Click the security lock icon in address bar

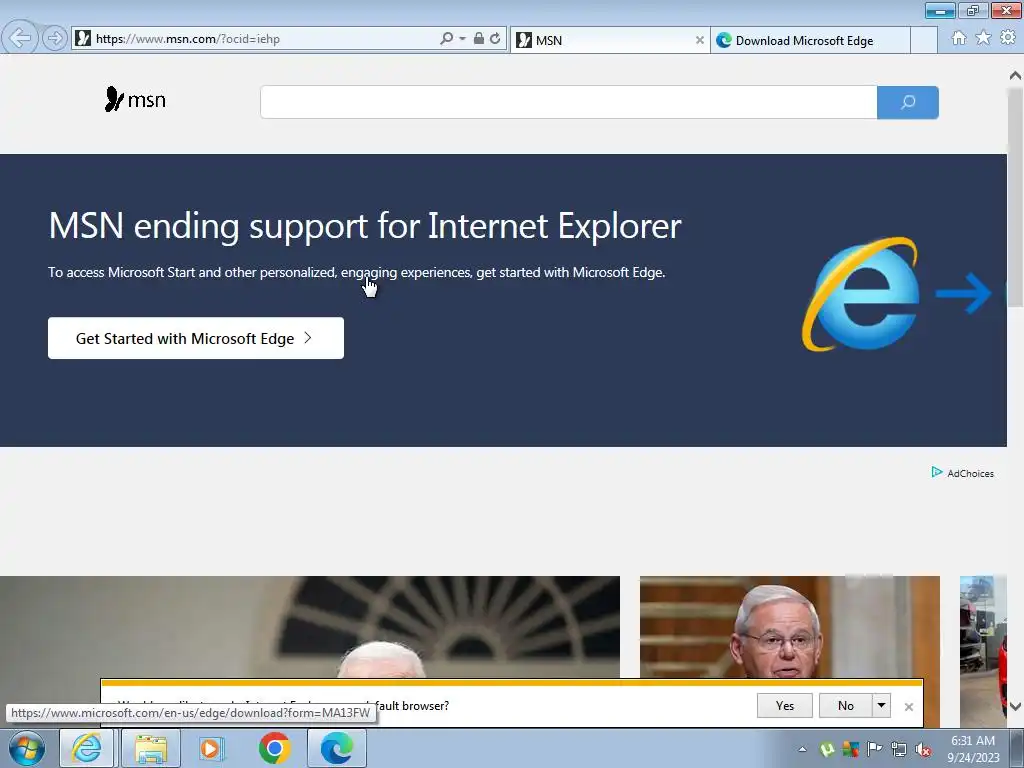coord(479,39)
